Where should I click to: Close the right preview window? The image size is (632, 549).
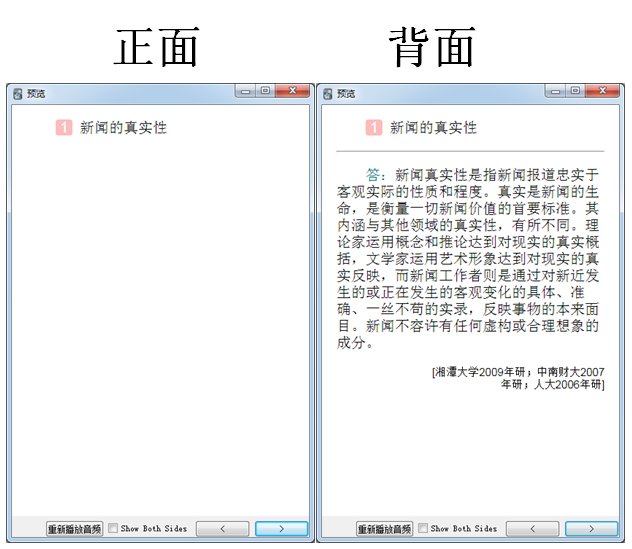coord(603,91)
